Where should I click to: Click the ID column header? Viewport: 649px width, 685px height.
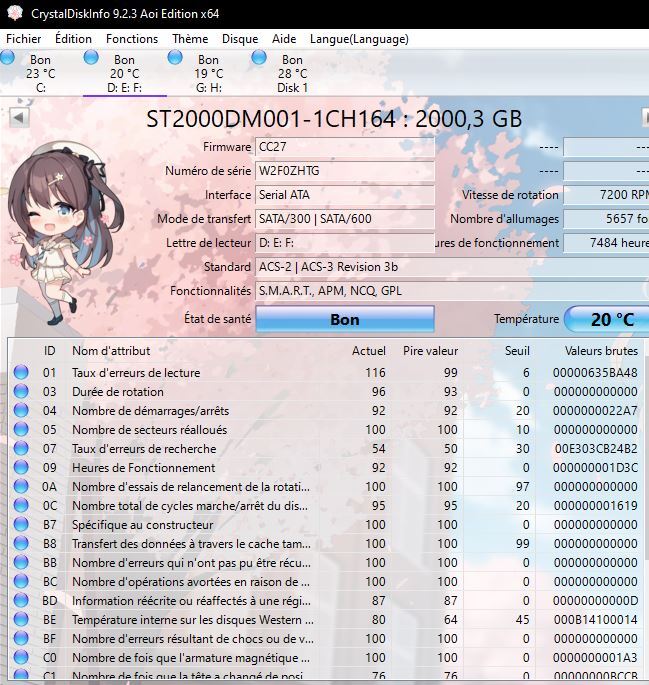(x=49, y=351)
